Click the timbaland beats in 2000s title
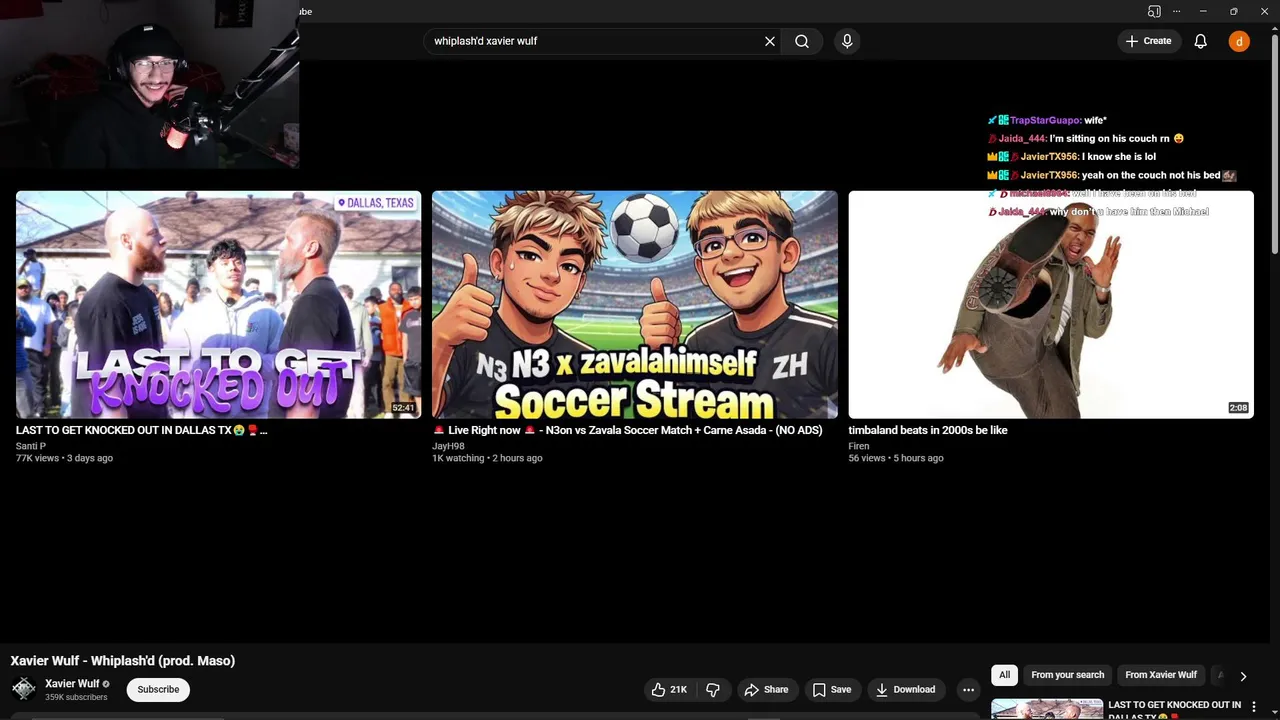Image resolution: width=1280 pixels, height=720 pixels. (928, 430)
